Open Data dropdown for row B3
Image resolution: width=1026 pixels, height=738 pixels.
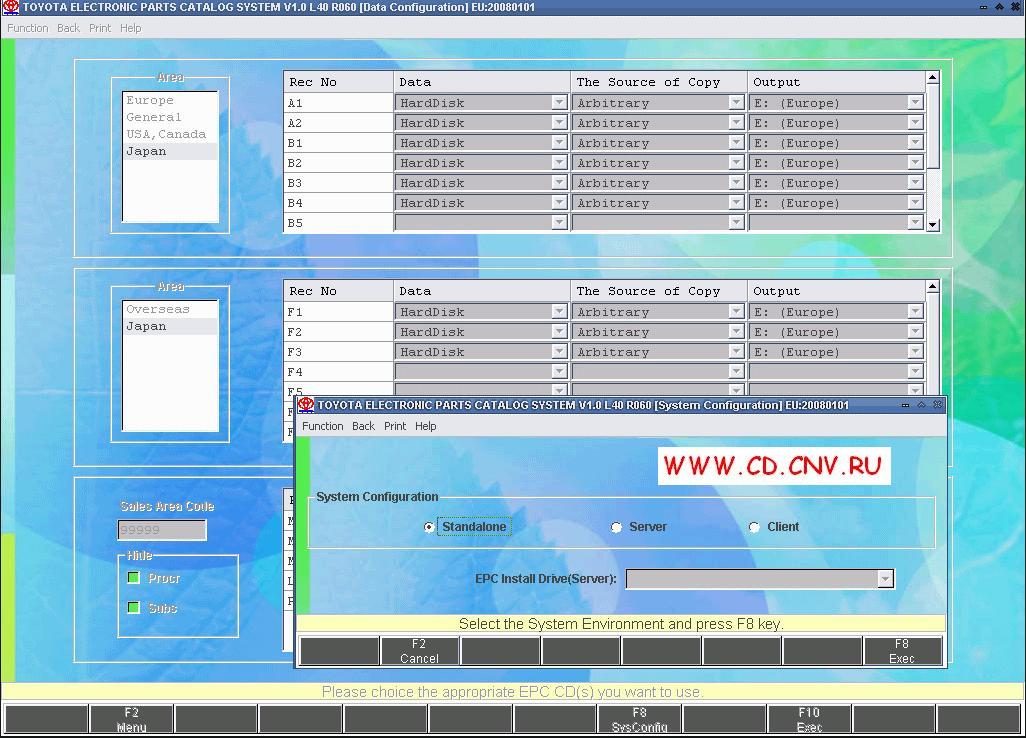tap(559, 183)
